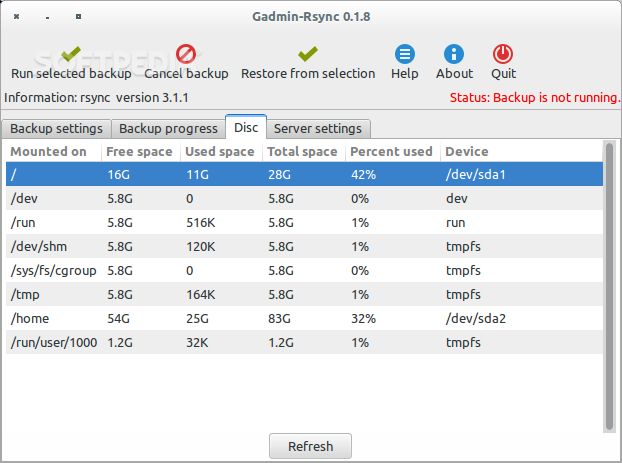Select the /dev/shm mount row

pos(304,246)
